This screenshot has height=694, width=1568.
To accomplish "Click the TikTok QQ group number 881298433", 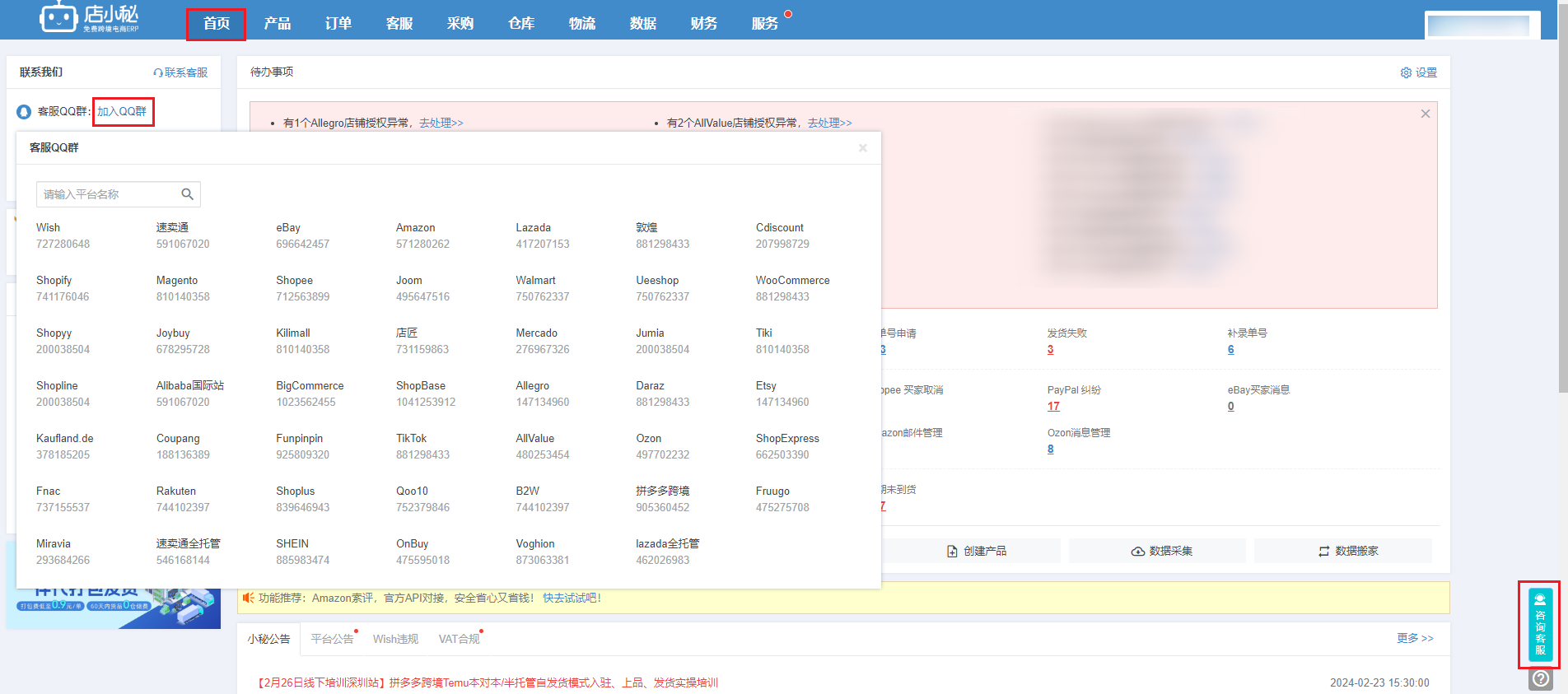I will pyautogui.click(x=422, y=455).
